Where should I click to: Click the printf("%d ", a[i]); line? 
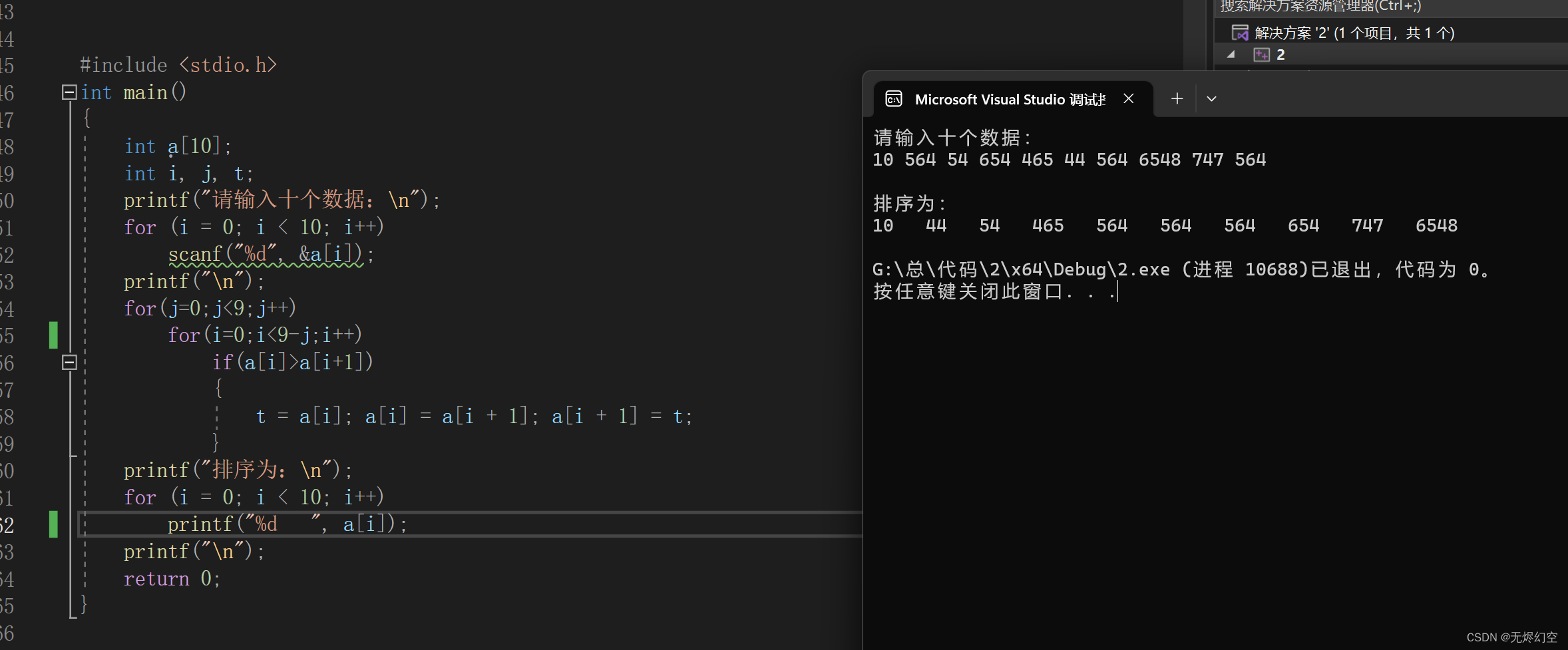[288, 524]
